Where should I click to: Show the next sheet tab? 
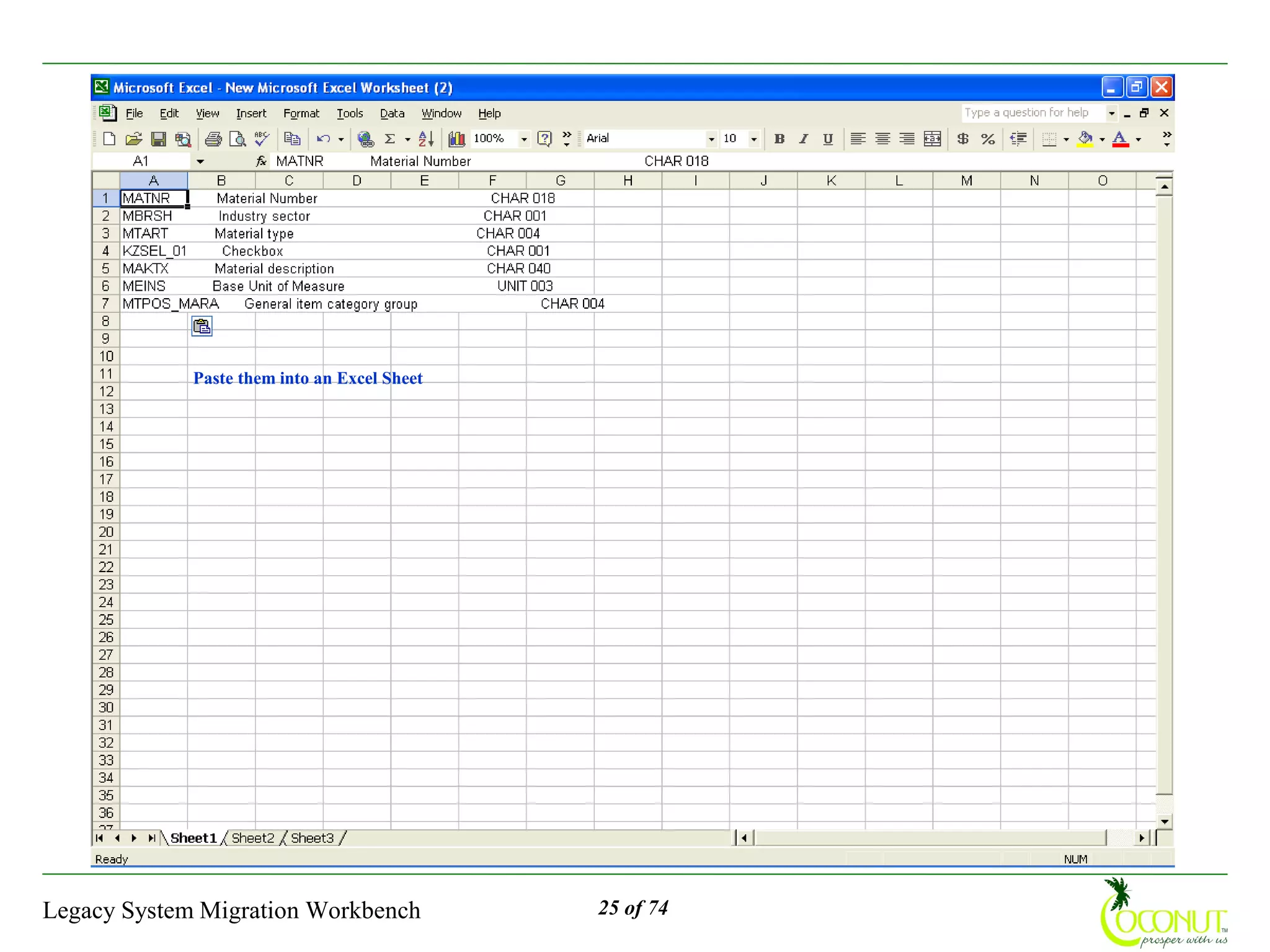point(134,838)
